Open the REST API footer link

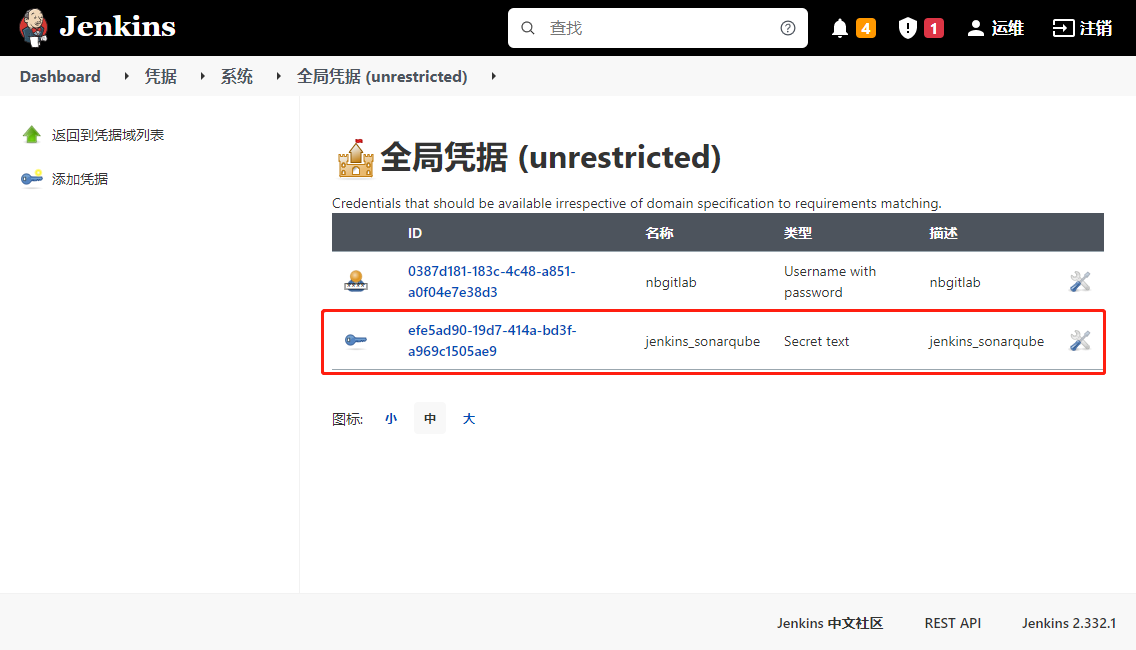953,623
